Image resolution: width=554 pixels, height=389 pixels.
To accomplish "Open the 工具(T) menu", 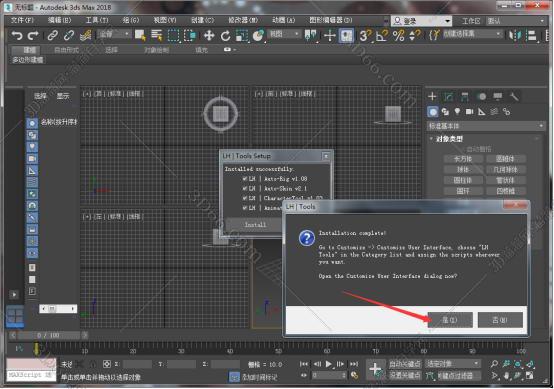I will point(97,20).
